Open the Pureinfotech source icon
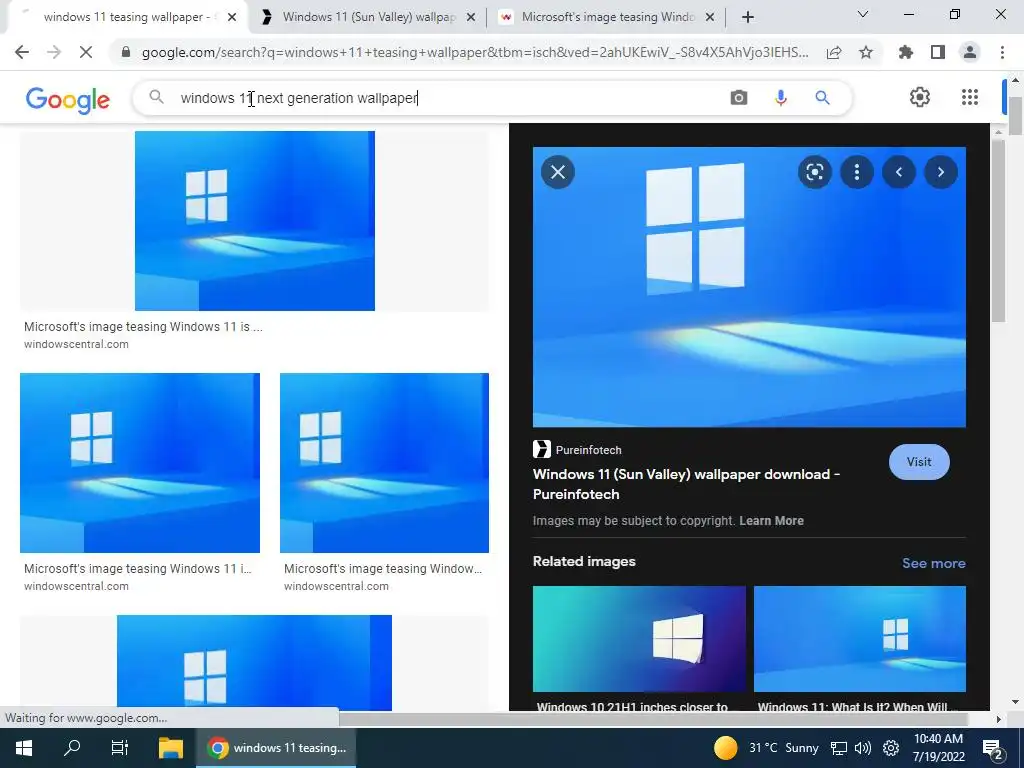The width and height of the screenshot is (1024, 768). (x=541, y=449)
